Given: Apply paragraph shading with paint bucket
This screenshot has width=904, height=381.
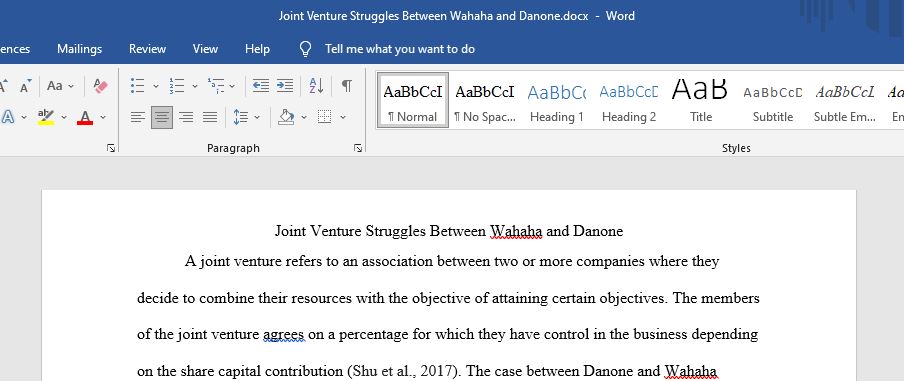Looking at the screenshot, I should click(286, 118).
